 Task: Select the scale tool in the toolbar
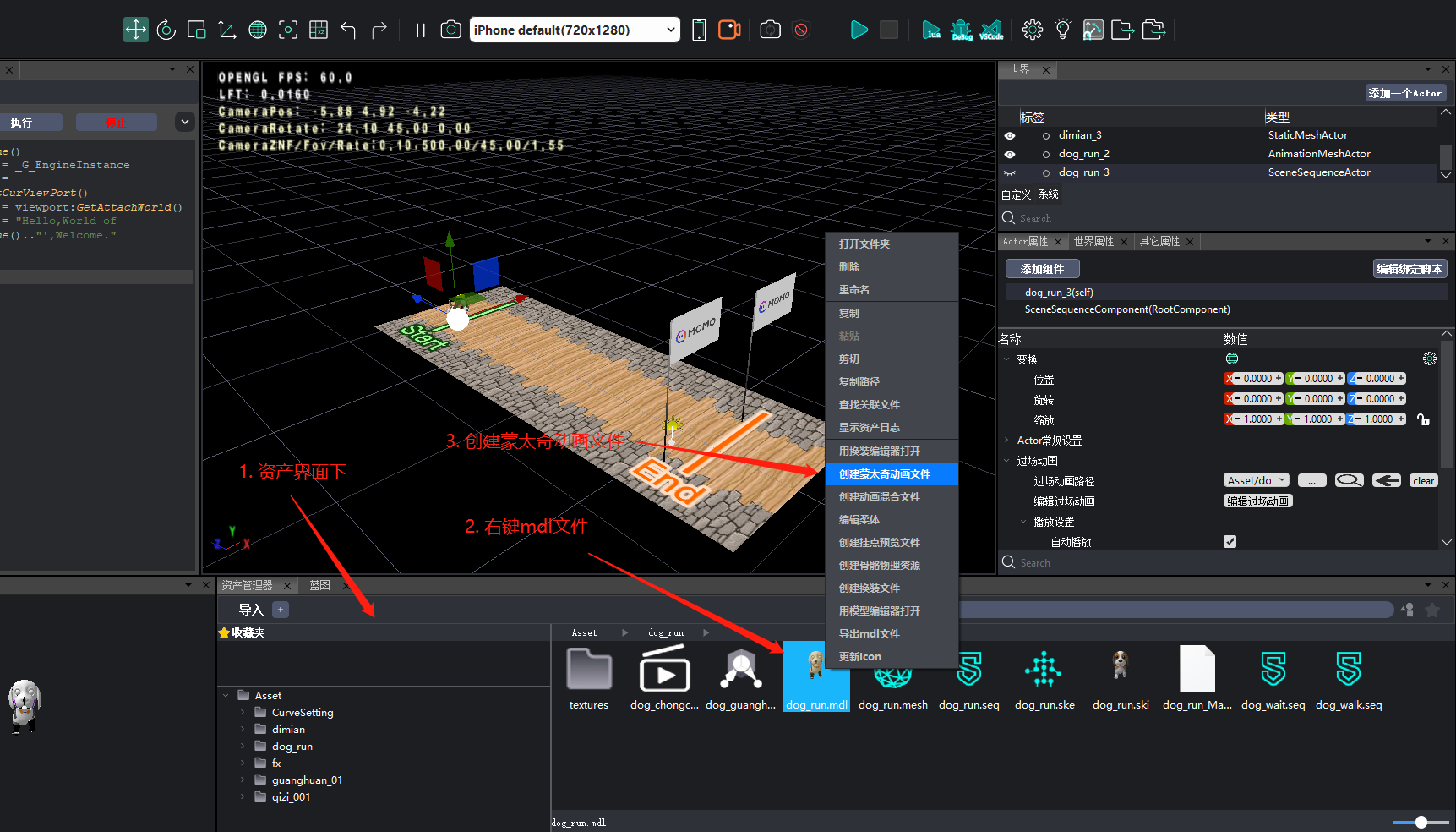tap(196, 30)
